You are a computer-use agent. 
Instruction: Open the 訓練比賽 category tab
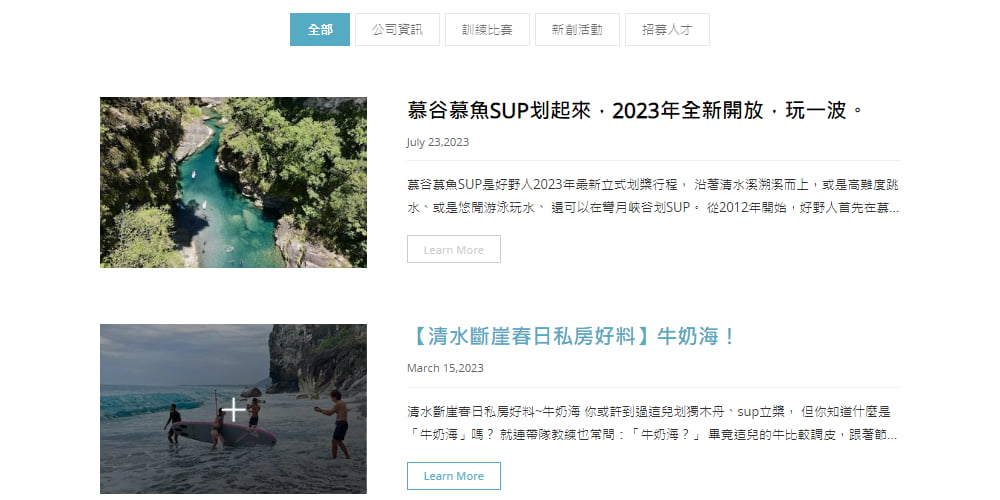click(487, 29)
